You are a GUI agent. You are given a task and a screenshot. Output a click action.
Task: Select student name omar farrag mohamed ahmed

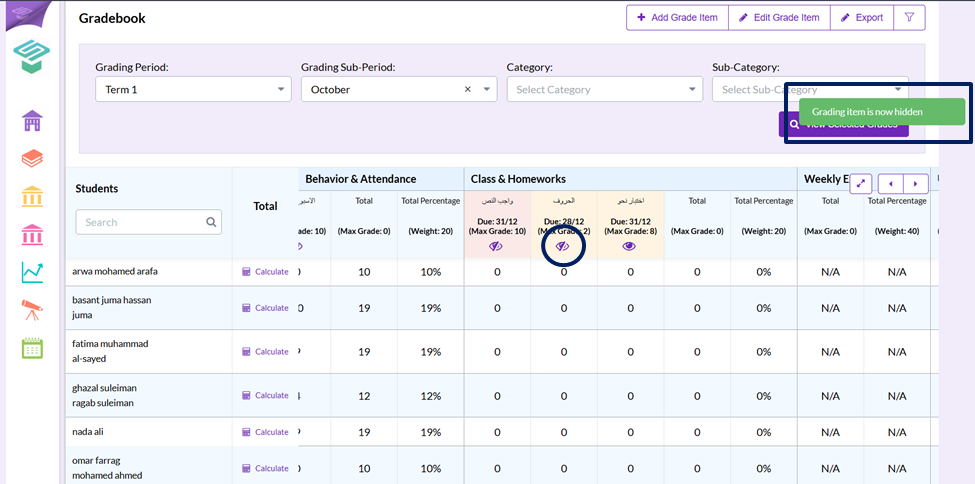(107, 468)
